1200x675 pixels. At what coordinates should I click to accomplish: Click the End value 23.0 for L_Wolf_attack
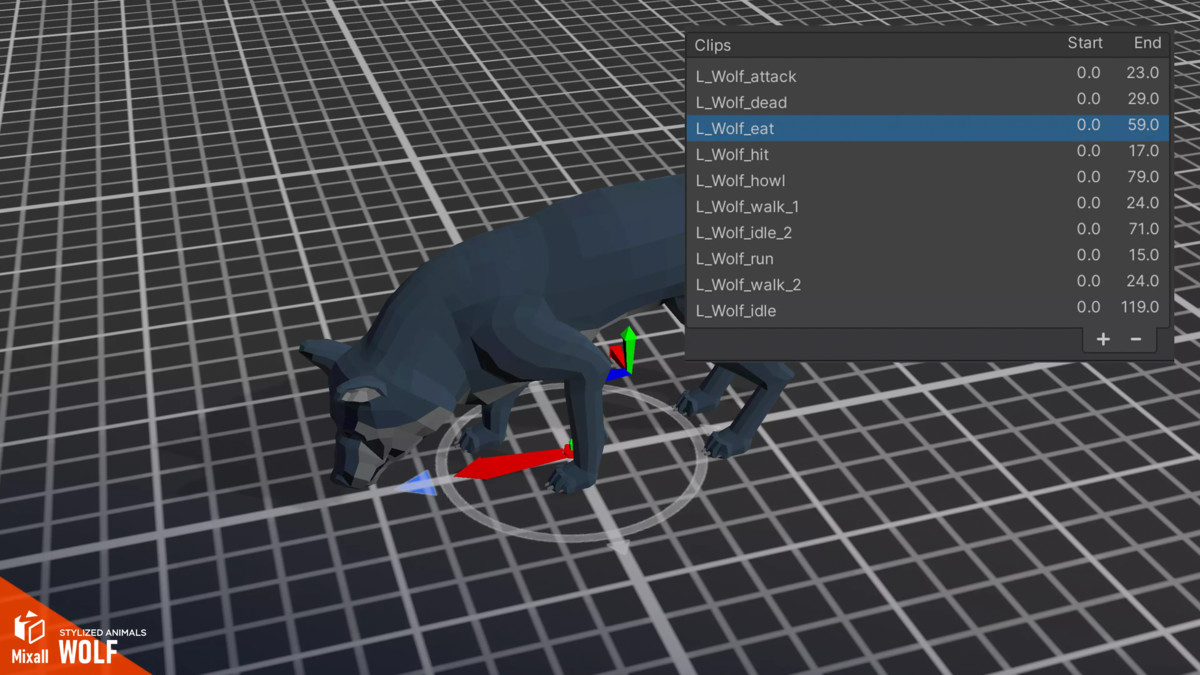[1142, 73]
